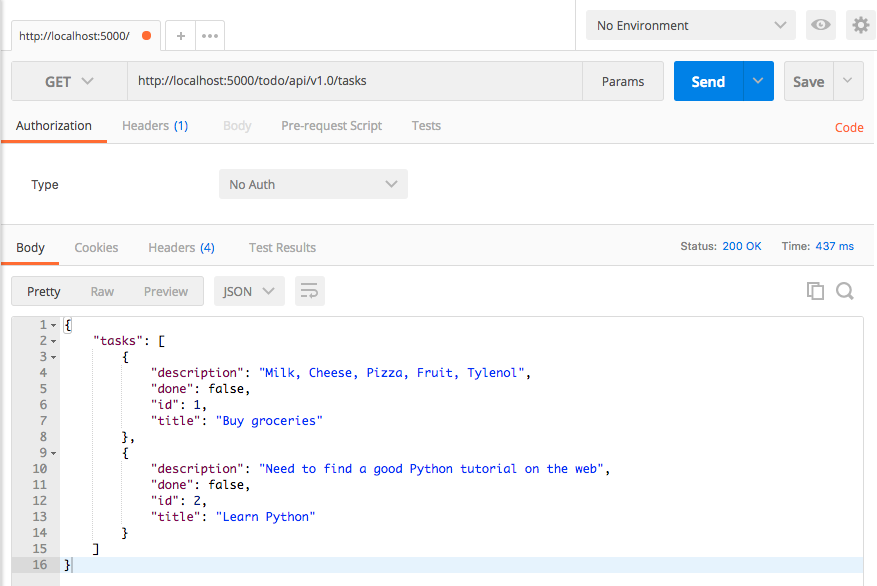Click the "Milk, Cheese, Pizza, Fruit, Tylenol" string
Screen dimensions: 877x586
(x=392, y=373)
